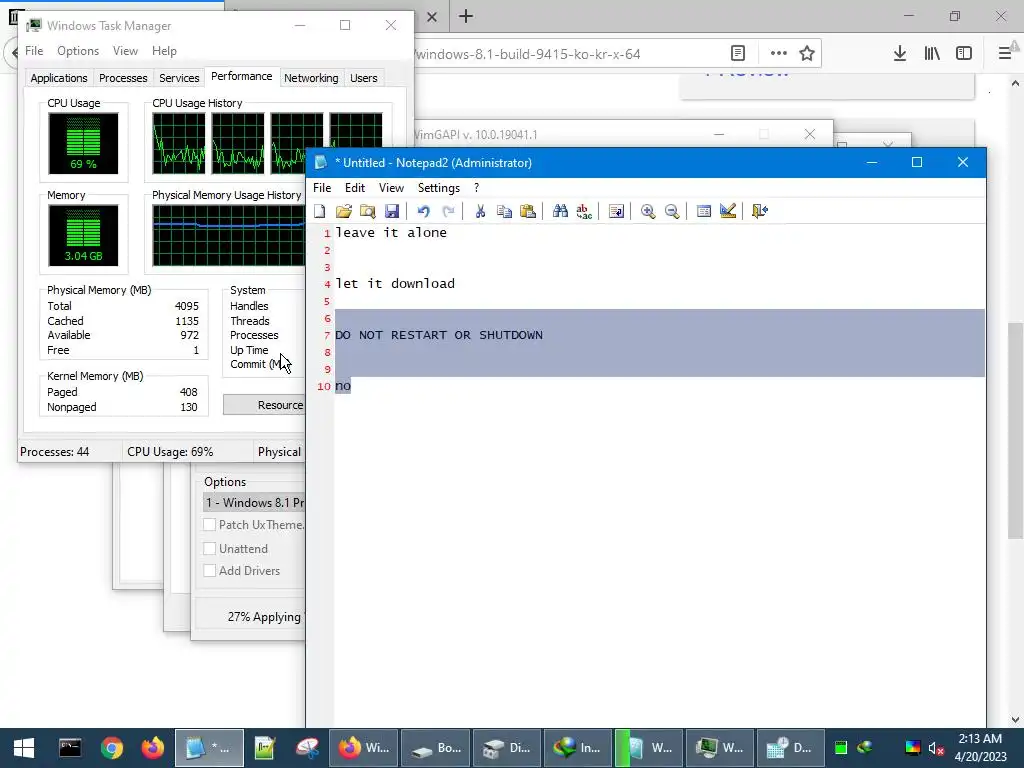
Task: Open the Firefox downloads arrow icon
Action: [x=900, y=54]
